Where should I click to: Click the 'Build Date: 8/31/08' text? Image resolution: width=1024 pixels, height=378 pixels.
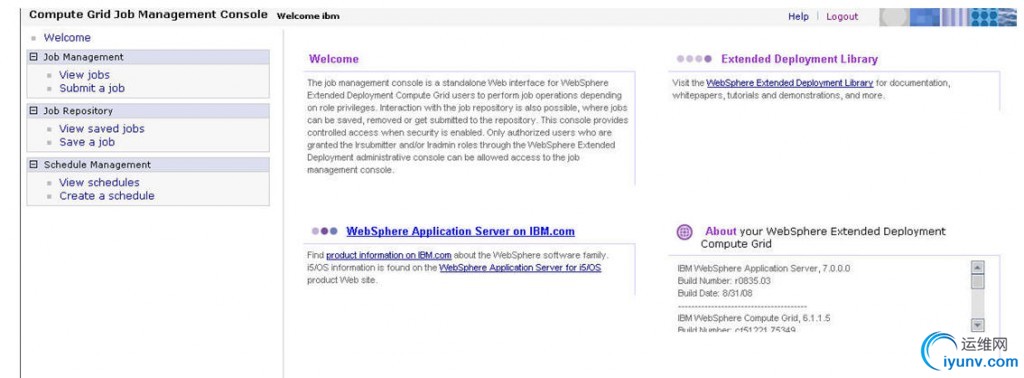(x=715, y=293)
